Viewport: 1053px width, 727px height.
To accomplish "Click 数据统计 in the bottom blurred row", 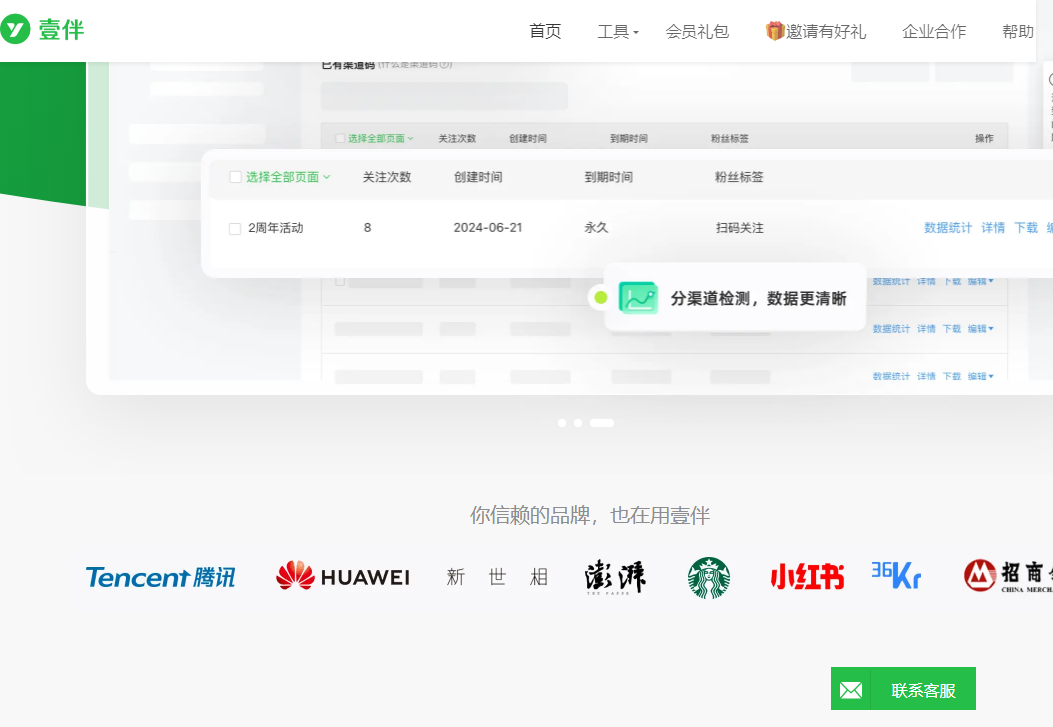I will (x=891, y=377).
